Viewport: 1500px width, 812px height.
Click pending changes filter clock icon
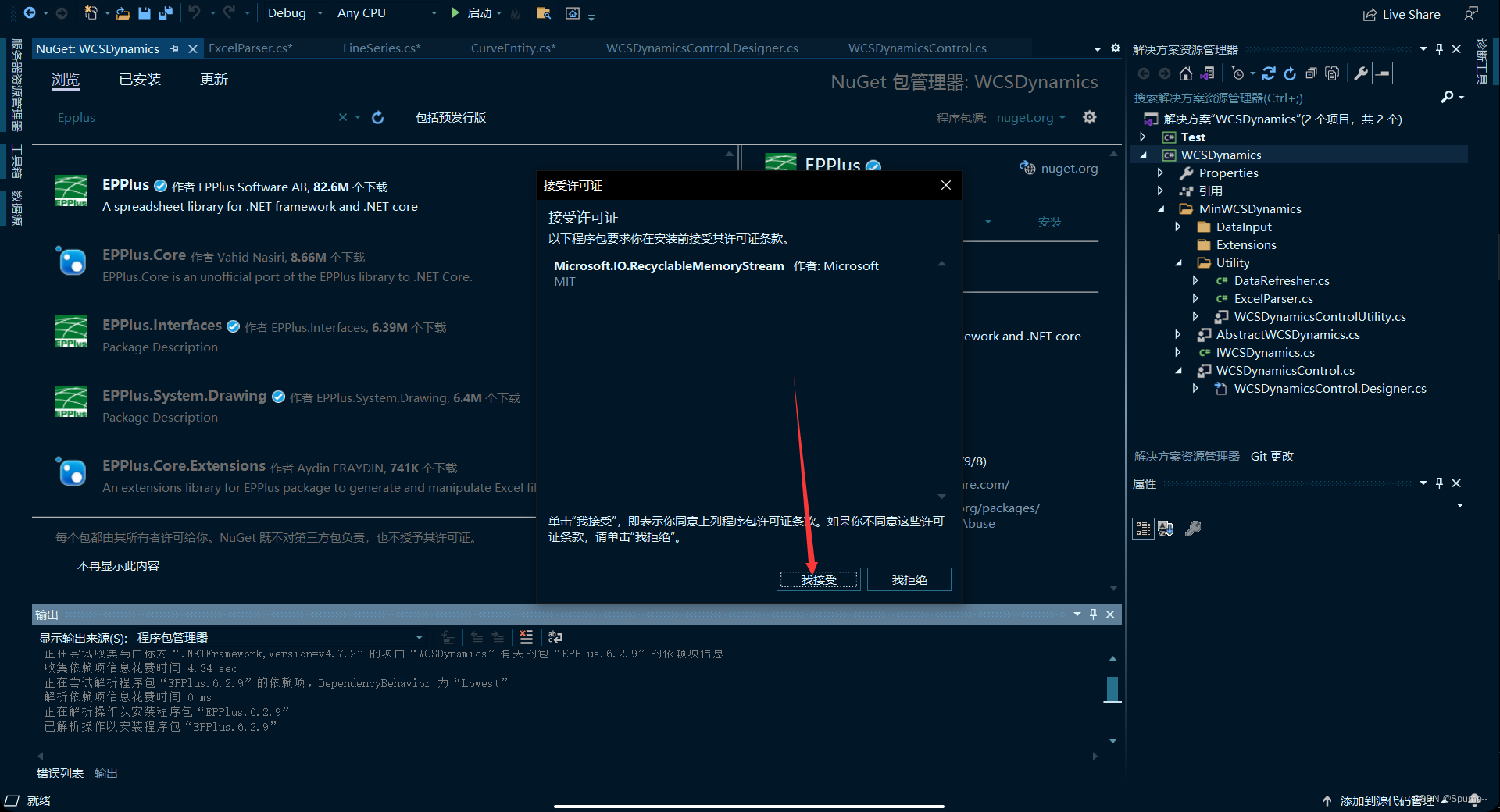tap(1237, 73)
